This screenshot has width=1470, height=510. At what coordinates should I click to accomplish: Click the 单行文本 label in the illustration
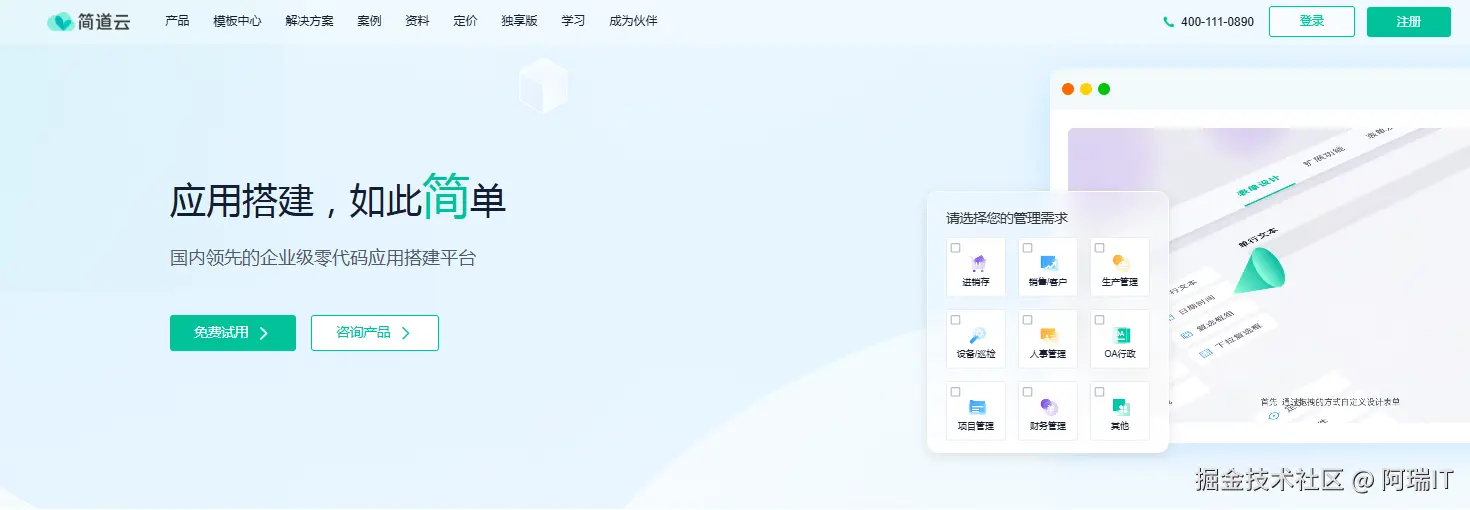[1258, 237]
